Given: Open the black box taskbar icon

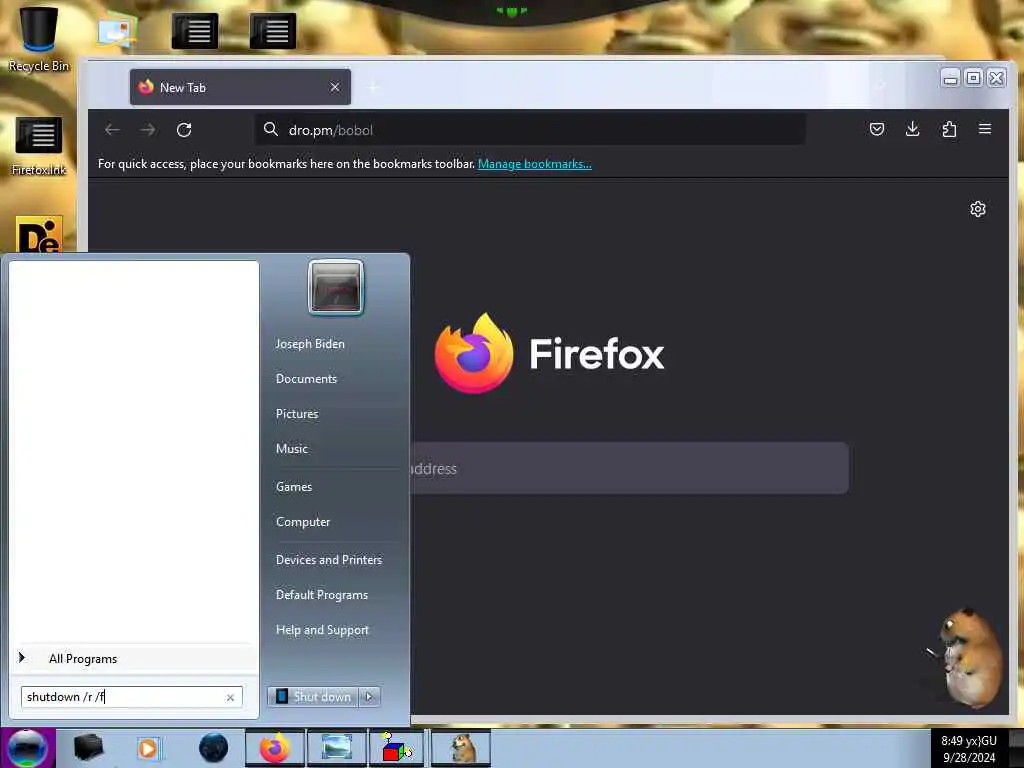Looking at the screenshot, I should 88,748.
